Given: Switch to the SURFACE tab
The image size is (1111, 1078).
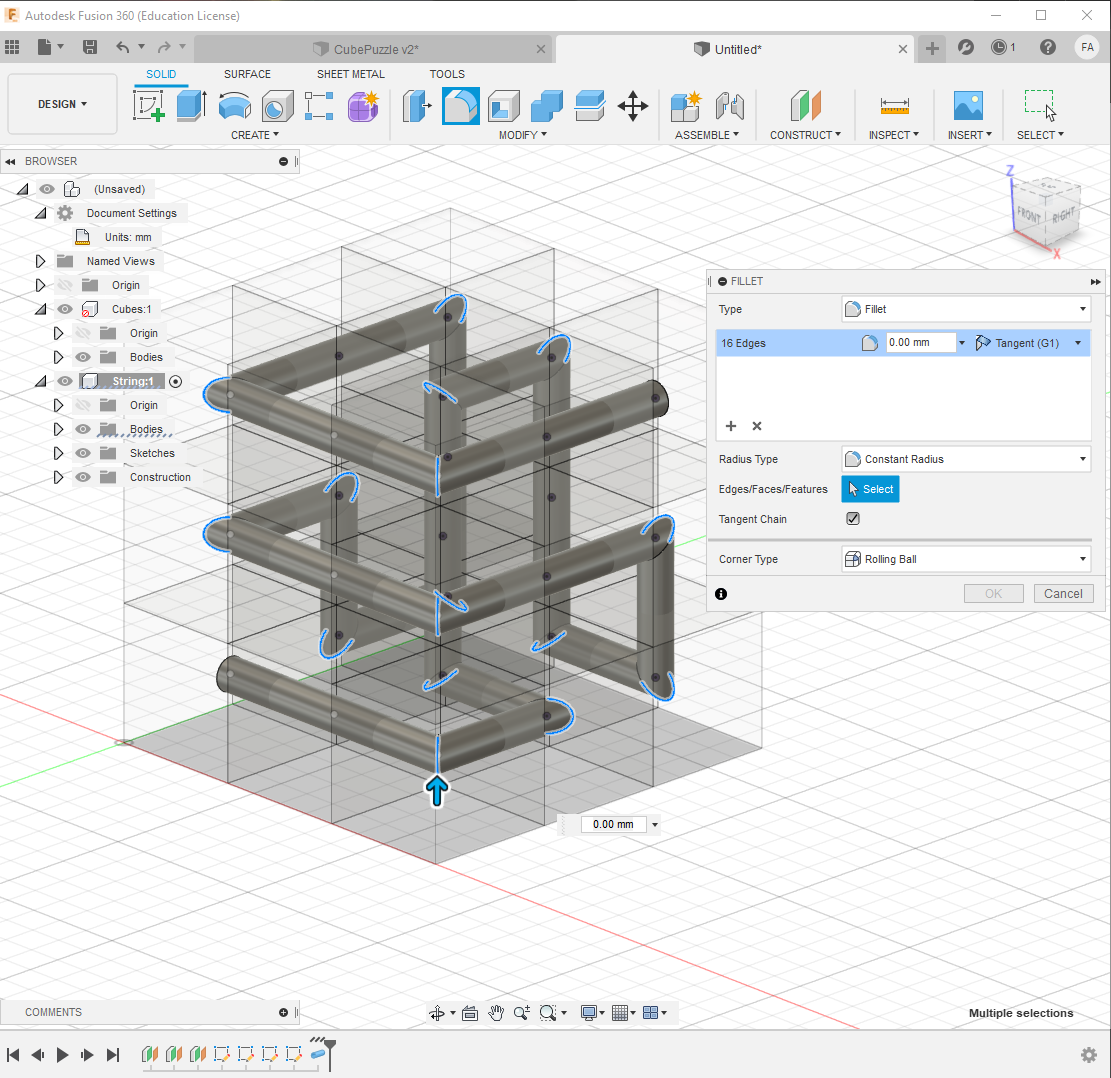Looking at the screenshot, I should tap(247, 74).
